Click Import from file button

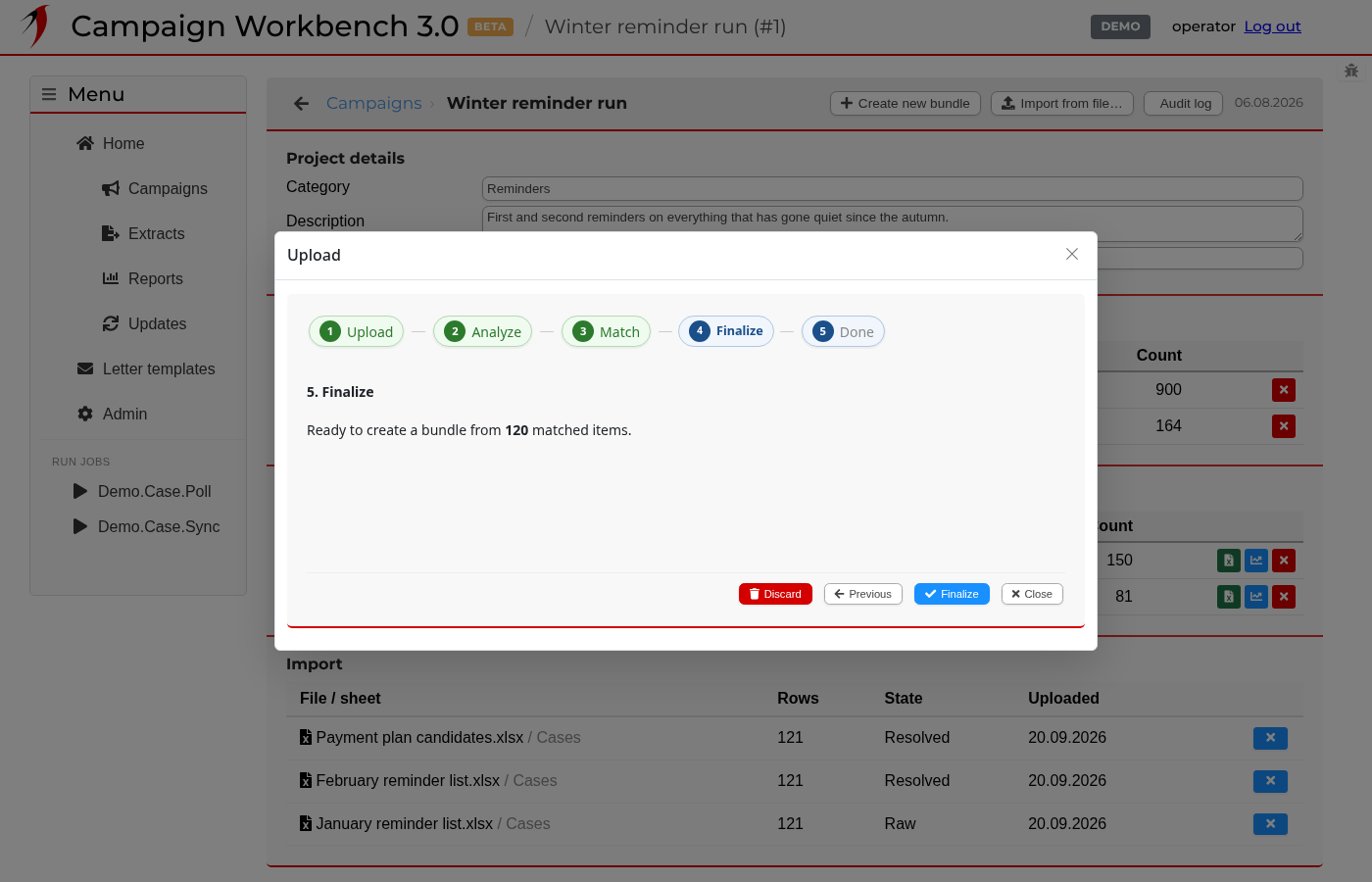pos(1062,103)
